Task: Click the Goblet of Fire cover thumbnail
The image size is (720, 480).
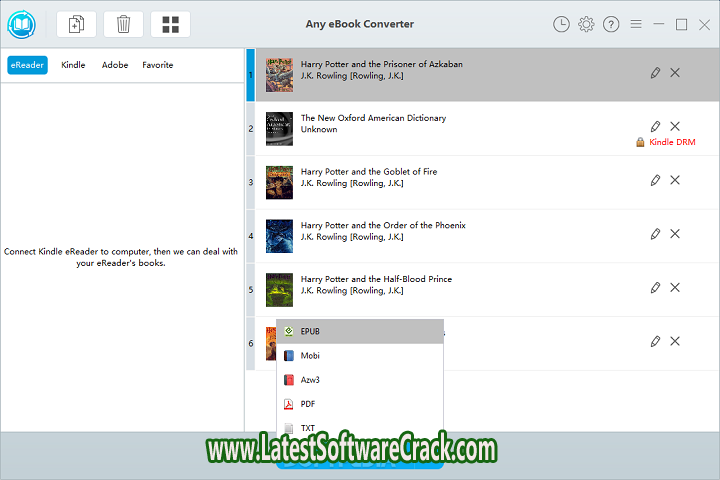Action: pyautogui.click(x=279, y=182)
